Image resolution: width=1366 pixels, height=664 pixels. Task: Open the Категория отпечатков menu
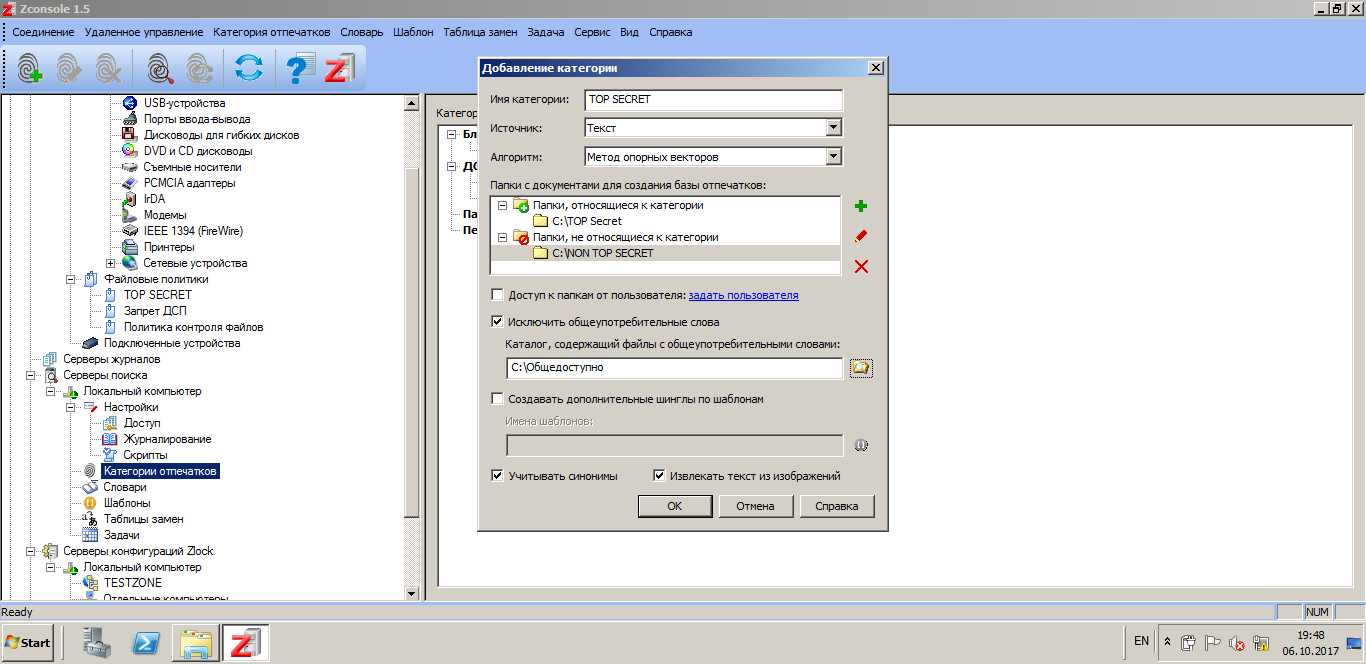click(x=273, y=32)
